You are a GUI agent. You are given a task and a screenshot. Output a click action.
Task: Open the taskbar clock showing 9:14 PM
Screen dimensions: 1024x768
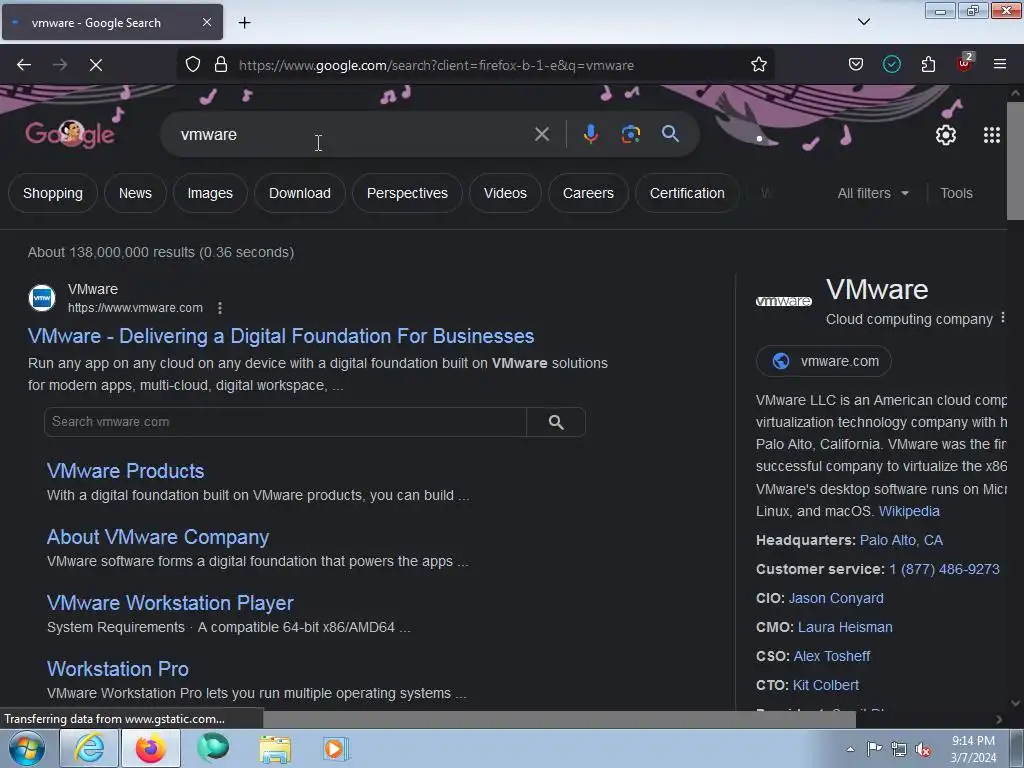pyautogui.click(x=973, y=749)
